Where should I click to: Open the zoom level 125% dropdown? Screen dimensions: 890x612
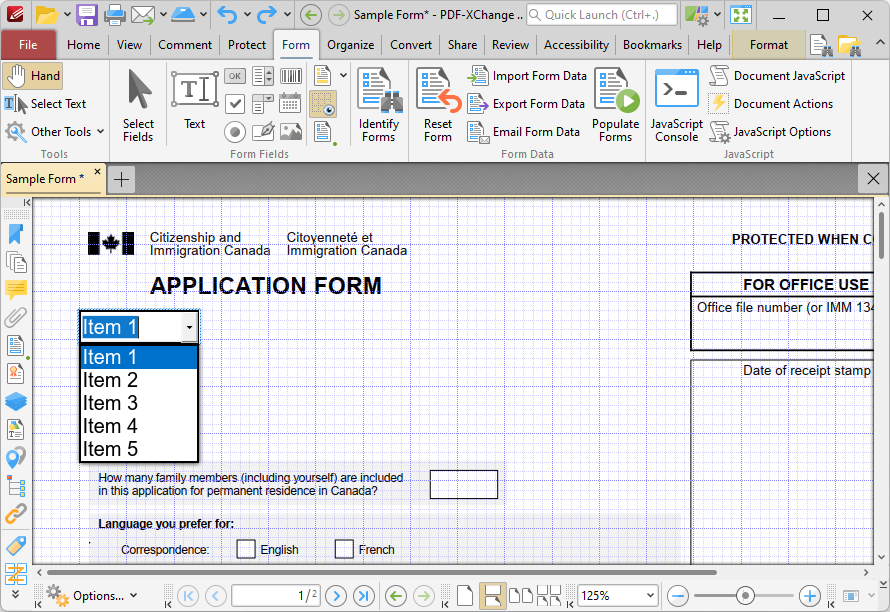click(650, 596)
